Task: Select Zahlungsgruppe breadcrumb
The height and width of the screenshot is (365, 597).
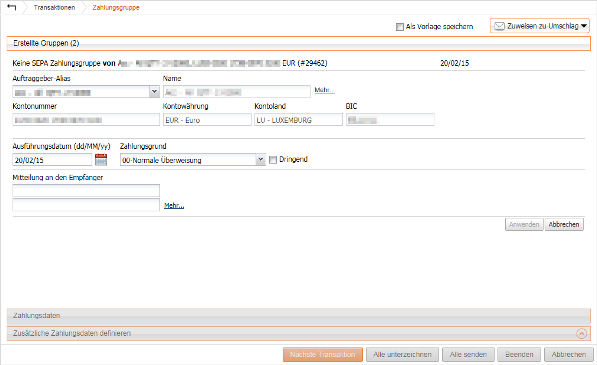Action: click(x=116, y=8)
